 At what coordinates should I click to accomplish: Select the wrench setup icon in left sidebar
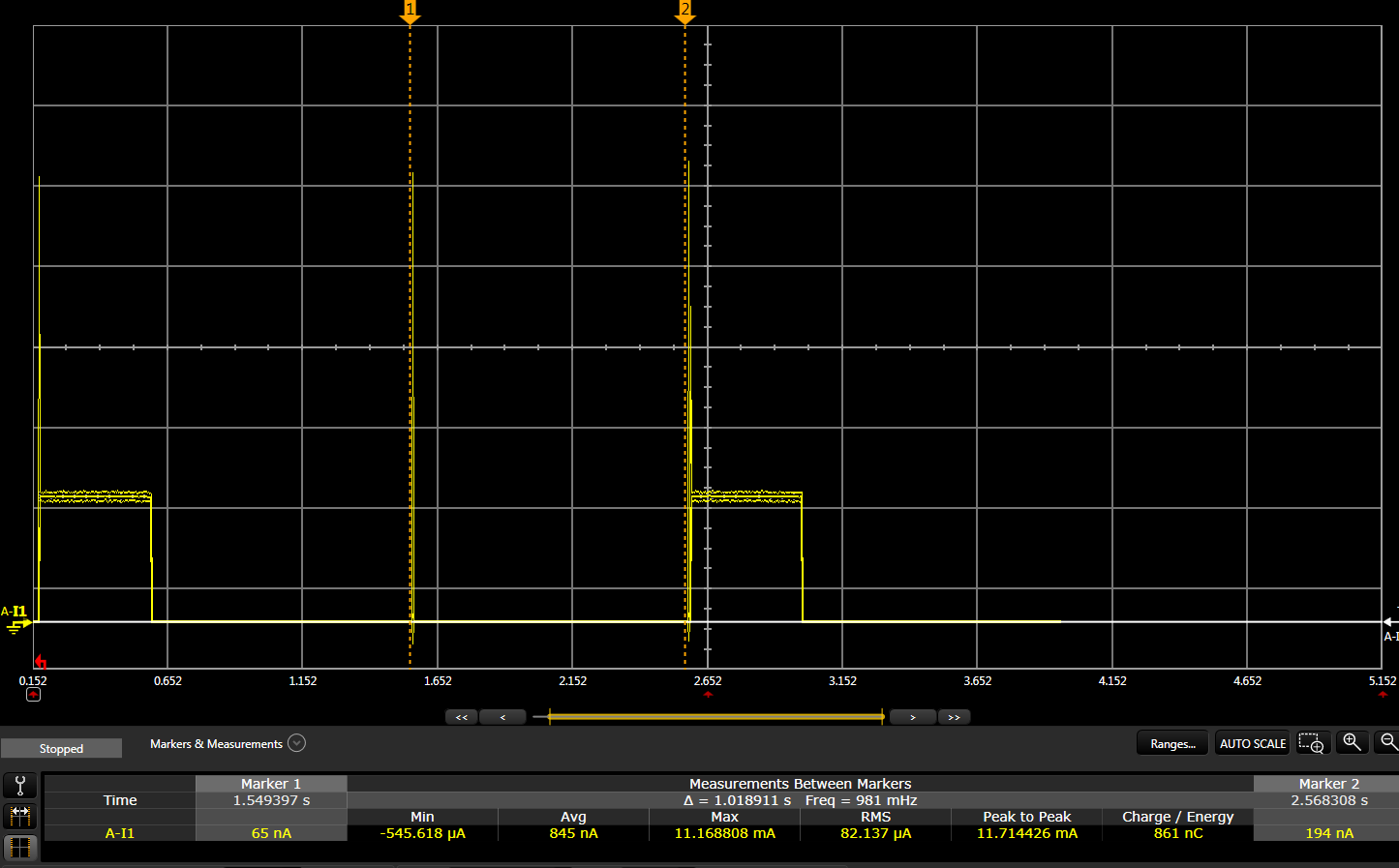19,785
